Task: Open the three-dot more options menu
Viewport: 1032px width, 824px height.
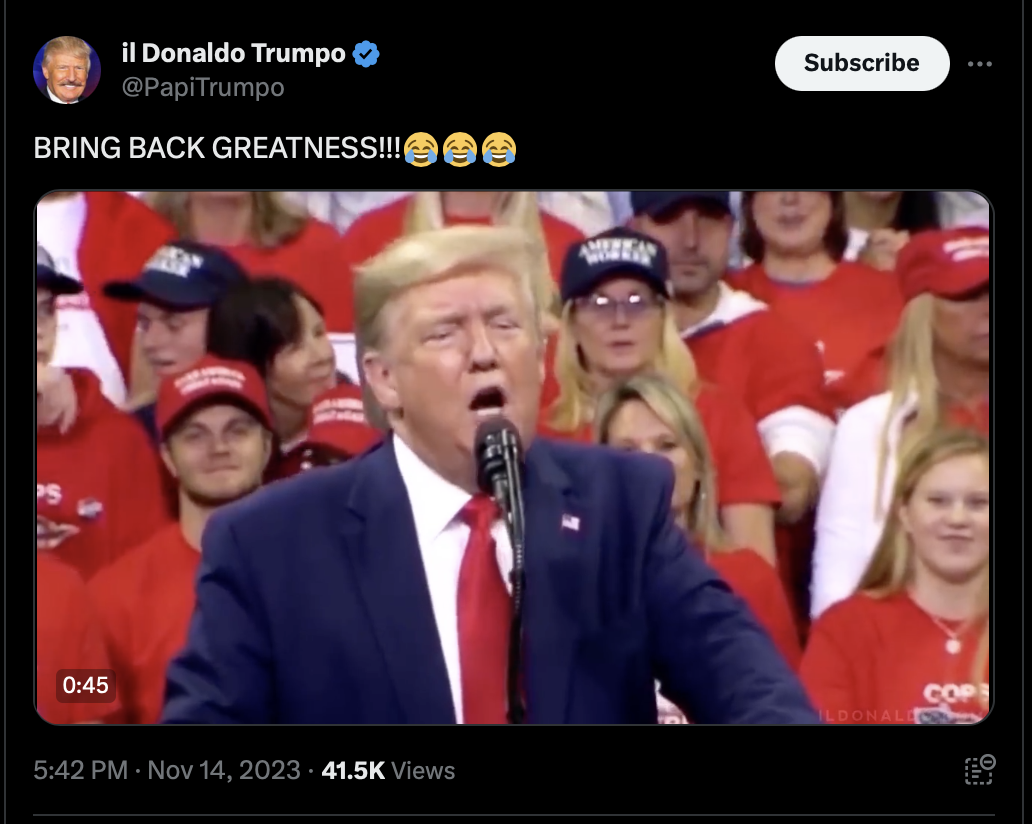Action: 979,64
